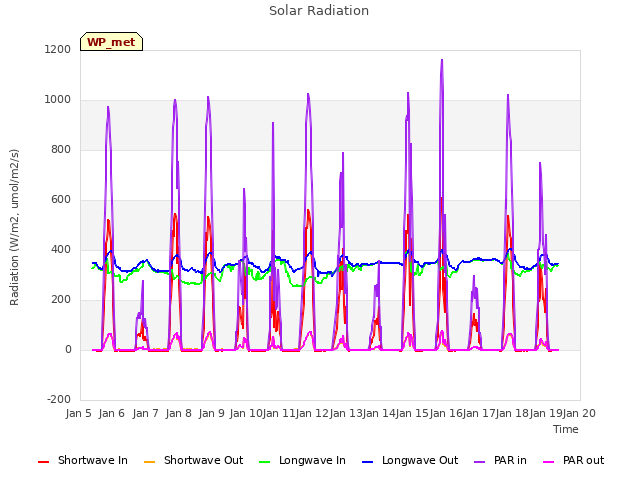
Task: Click the red Shortwave In legend swatch
Action: (x=43, y=462)
